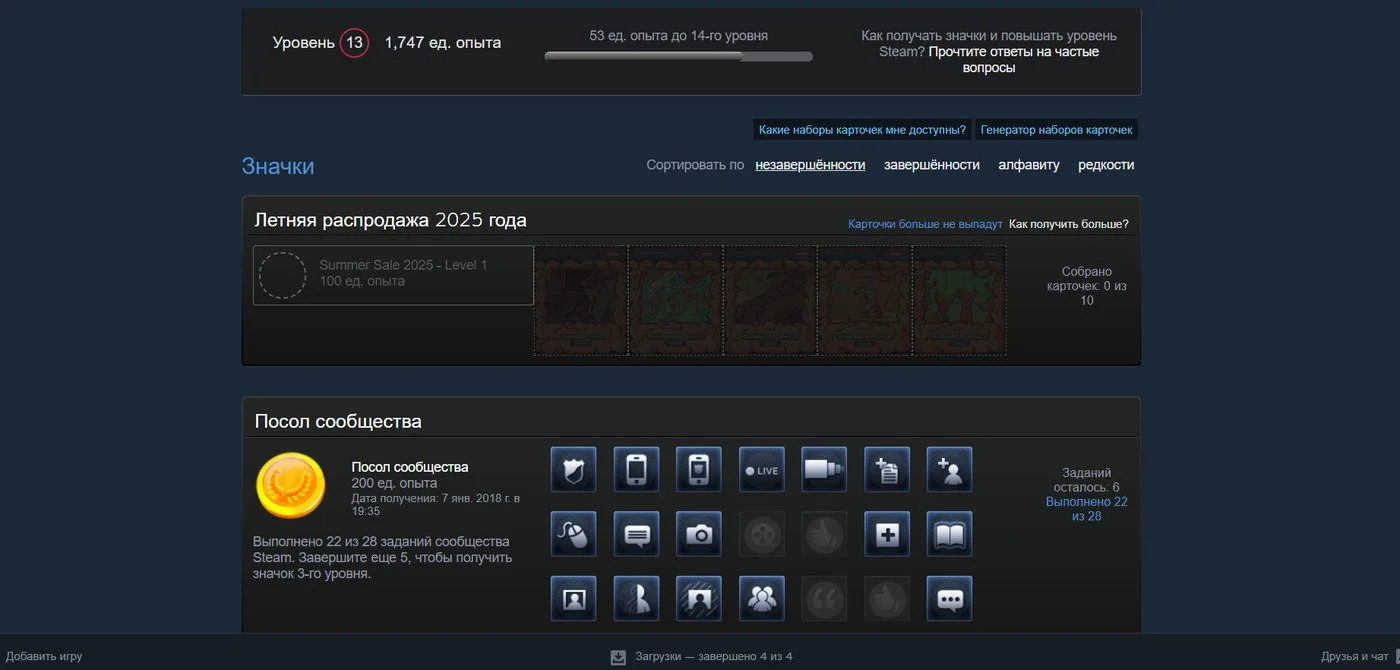Click faded card thumbnail nearest 'Собрано карточек'
Image resolution: width=1400 pixels, height=670 pixels.
point(959,300)
